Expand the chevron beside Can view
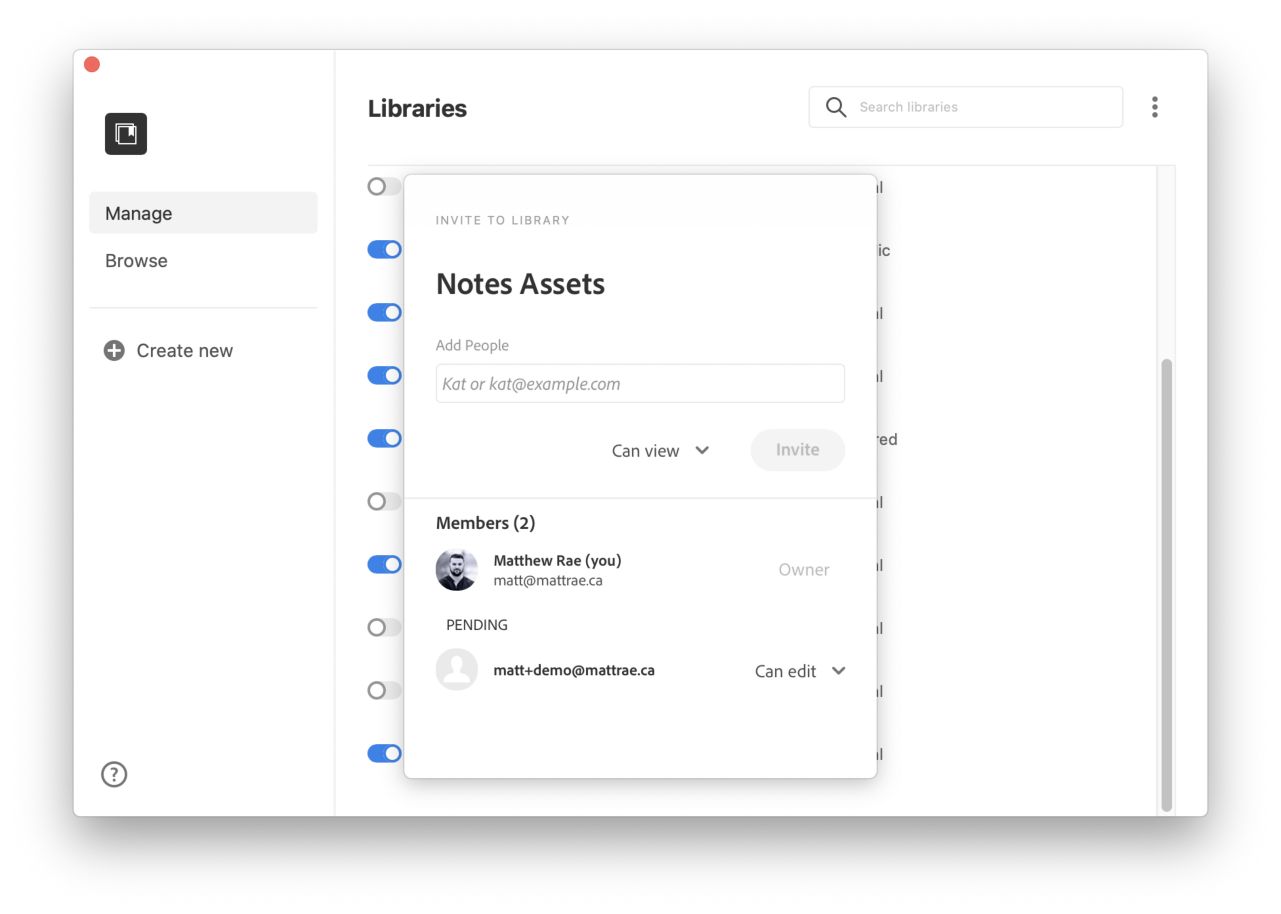The image size is (1281, 914). (702, 450)
